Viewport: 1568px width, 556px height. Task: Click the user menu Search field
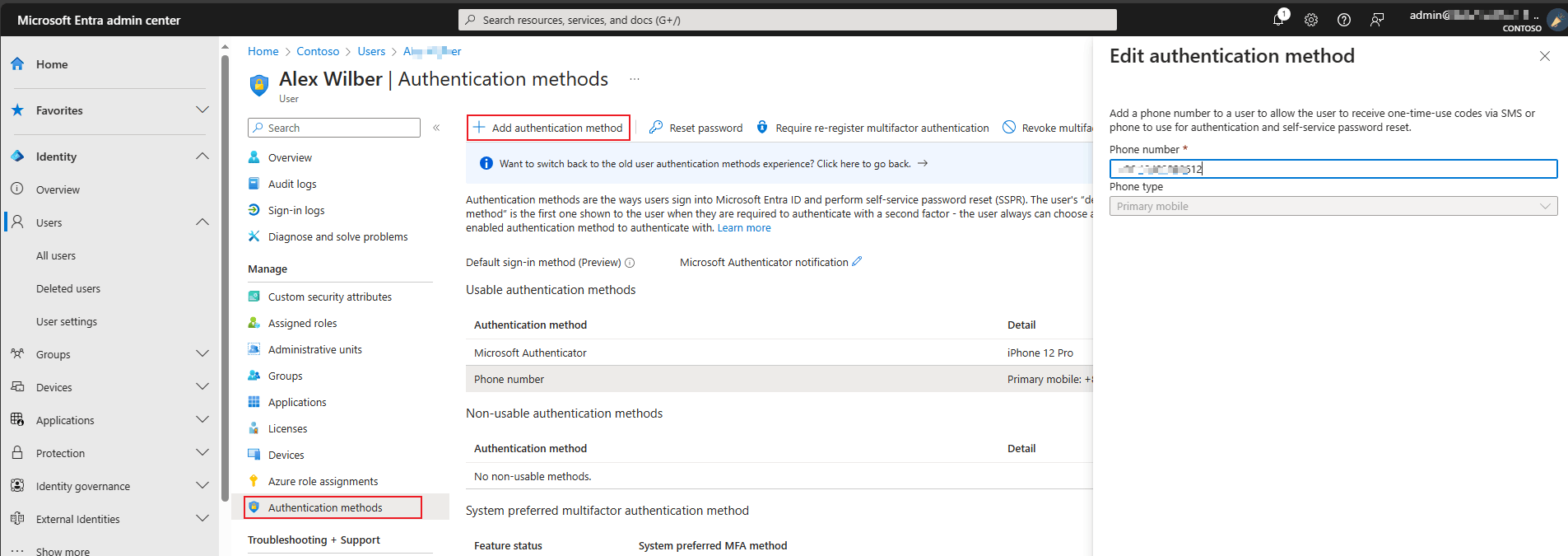click(x=334, y=128)
